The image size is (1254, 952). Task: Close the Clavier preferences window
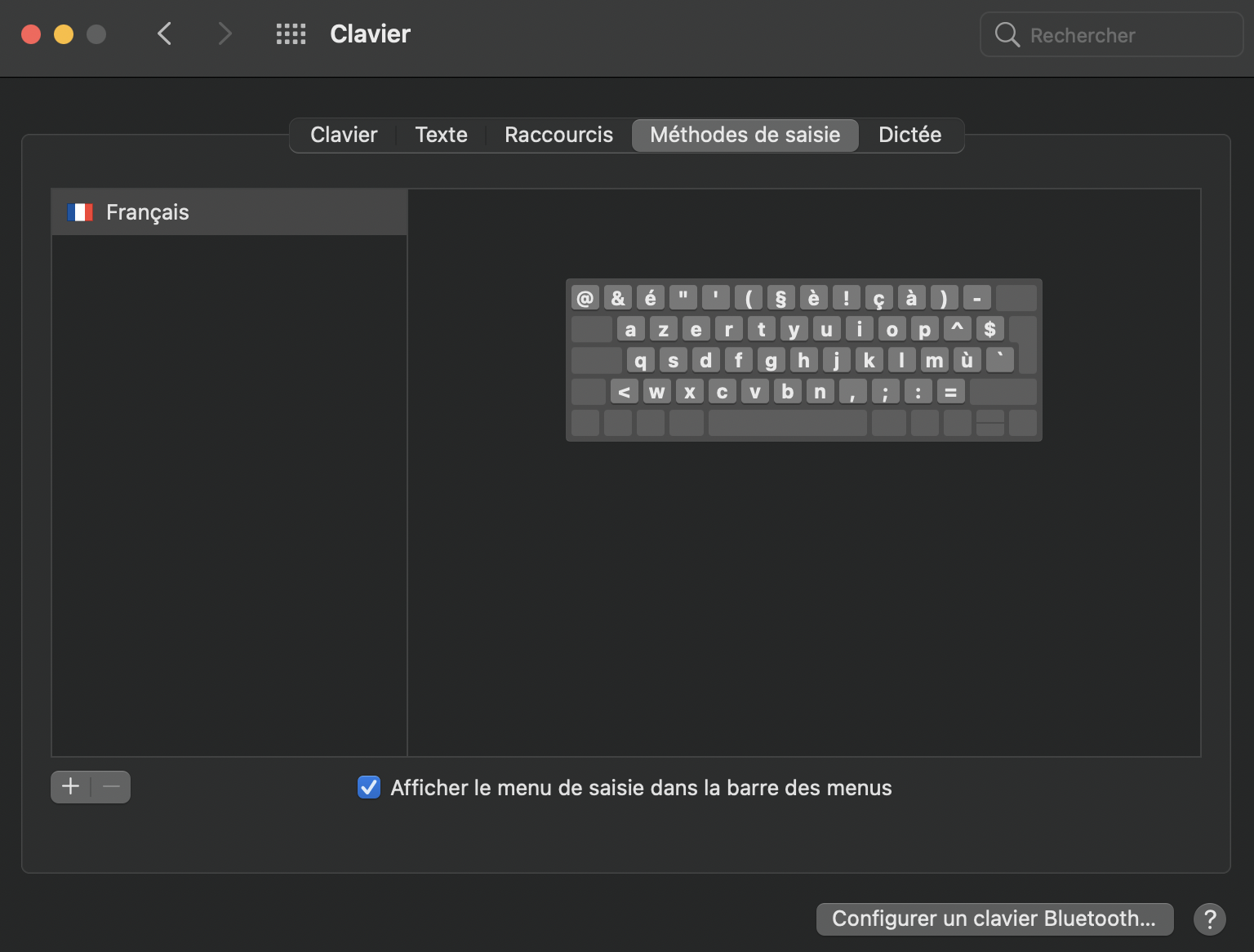(31, 34)
